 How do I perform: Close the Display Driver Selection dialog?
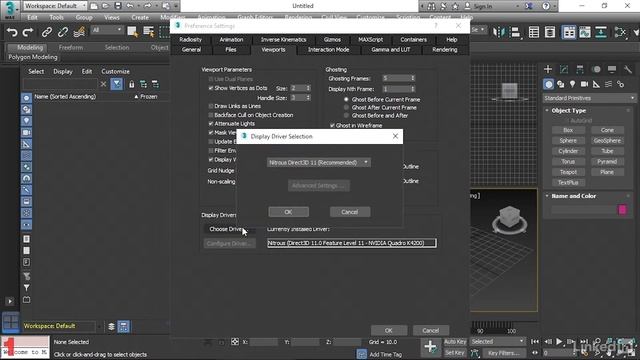point(395,136)
